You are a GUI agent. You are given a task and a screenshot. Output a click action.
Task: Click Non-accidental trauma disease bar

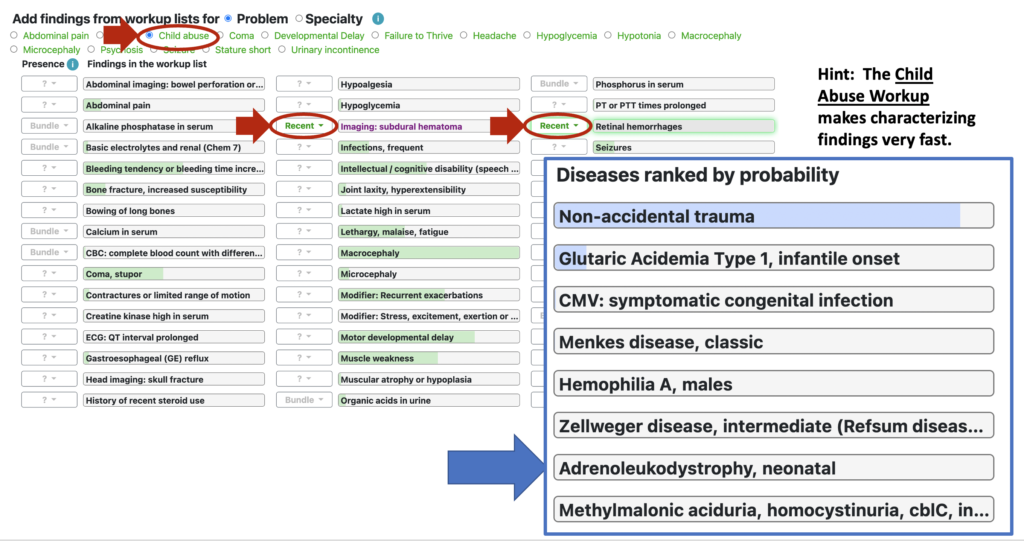click(x=774, y=216)
